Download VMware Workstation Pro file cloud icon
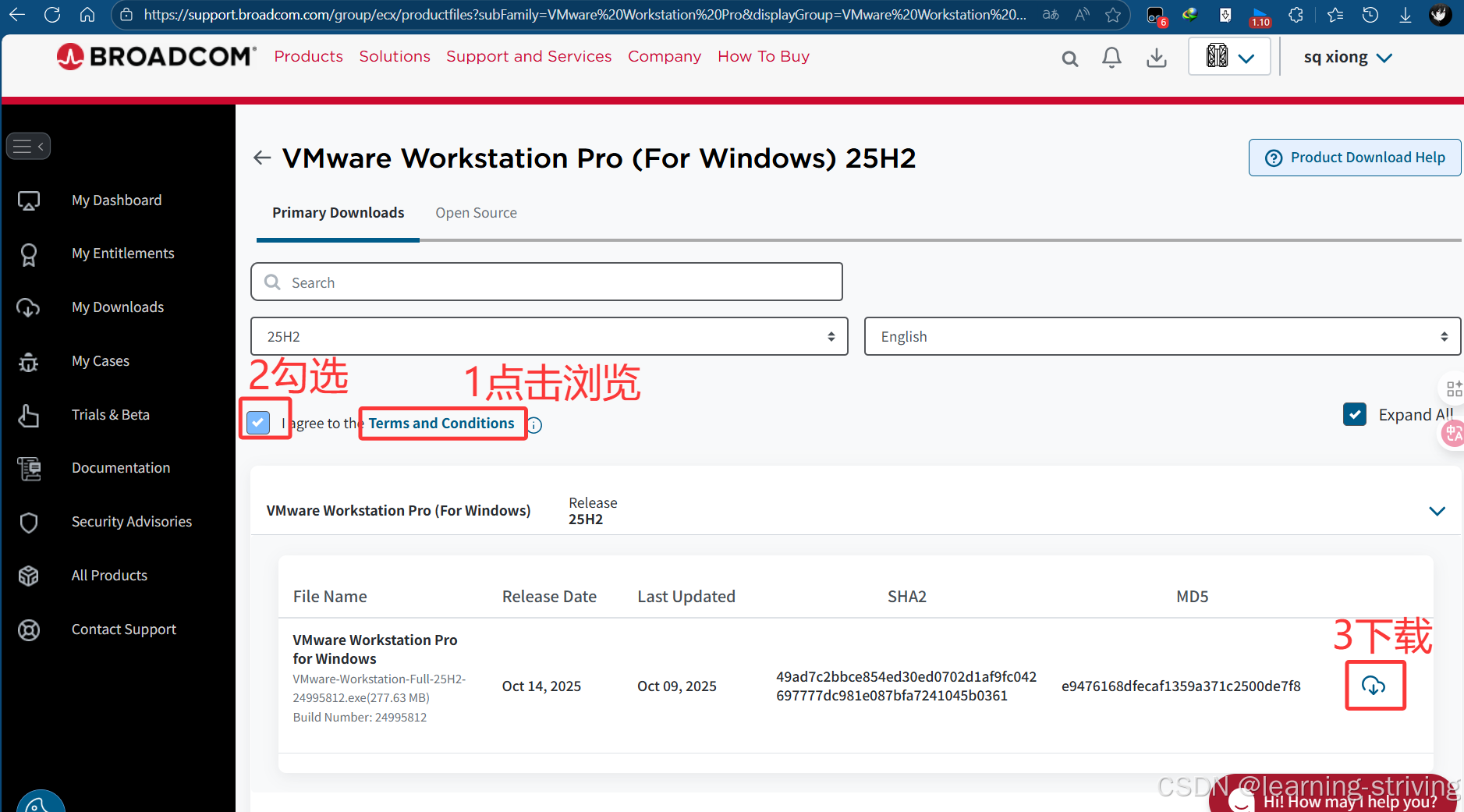Viewport: 1464px width, 812px height. pos(1374,686)
